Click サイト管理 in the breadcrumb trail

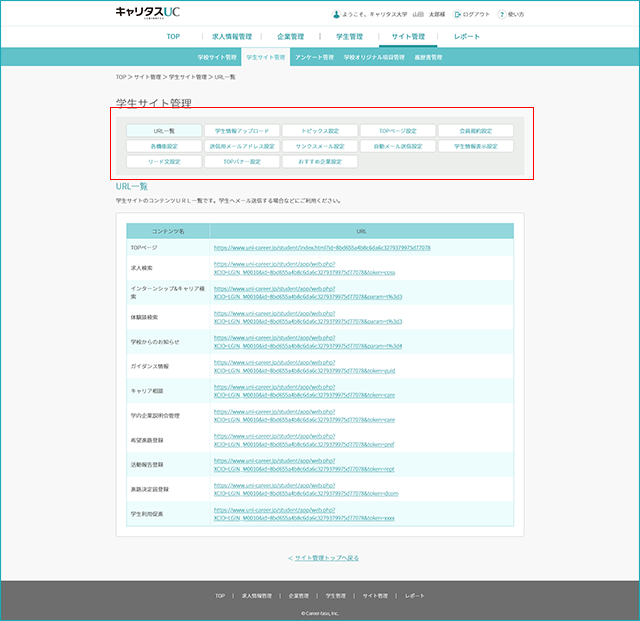click(x=147, y=77)
